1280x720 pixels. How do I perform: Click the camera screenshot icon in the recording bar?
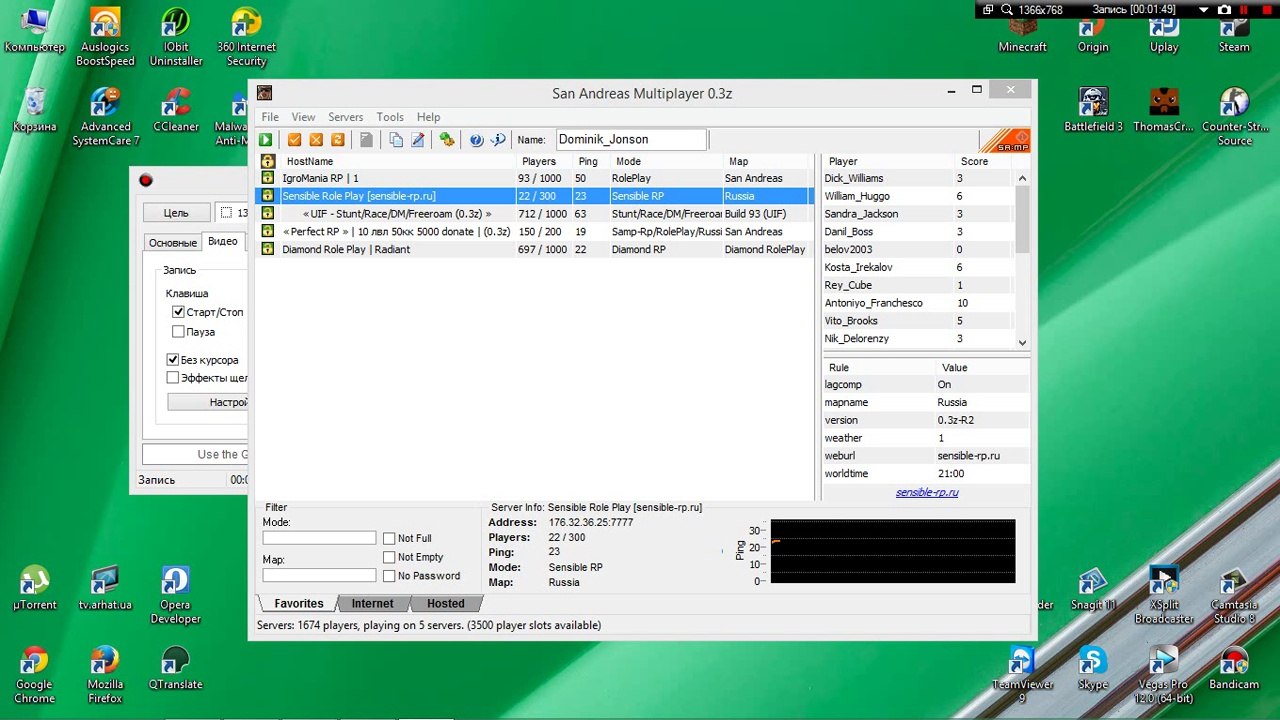[x=1225, y=10]
